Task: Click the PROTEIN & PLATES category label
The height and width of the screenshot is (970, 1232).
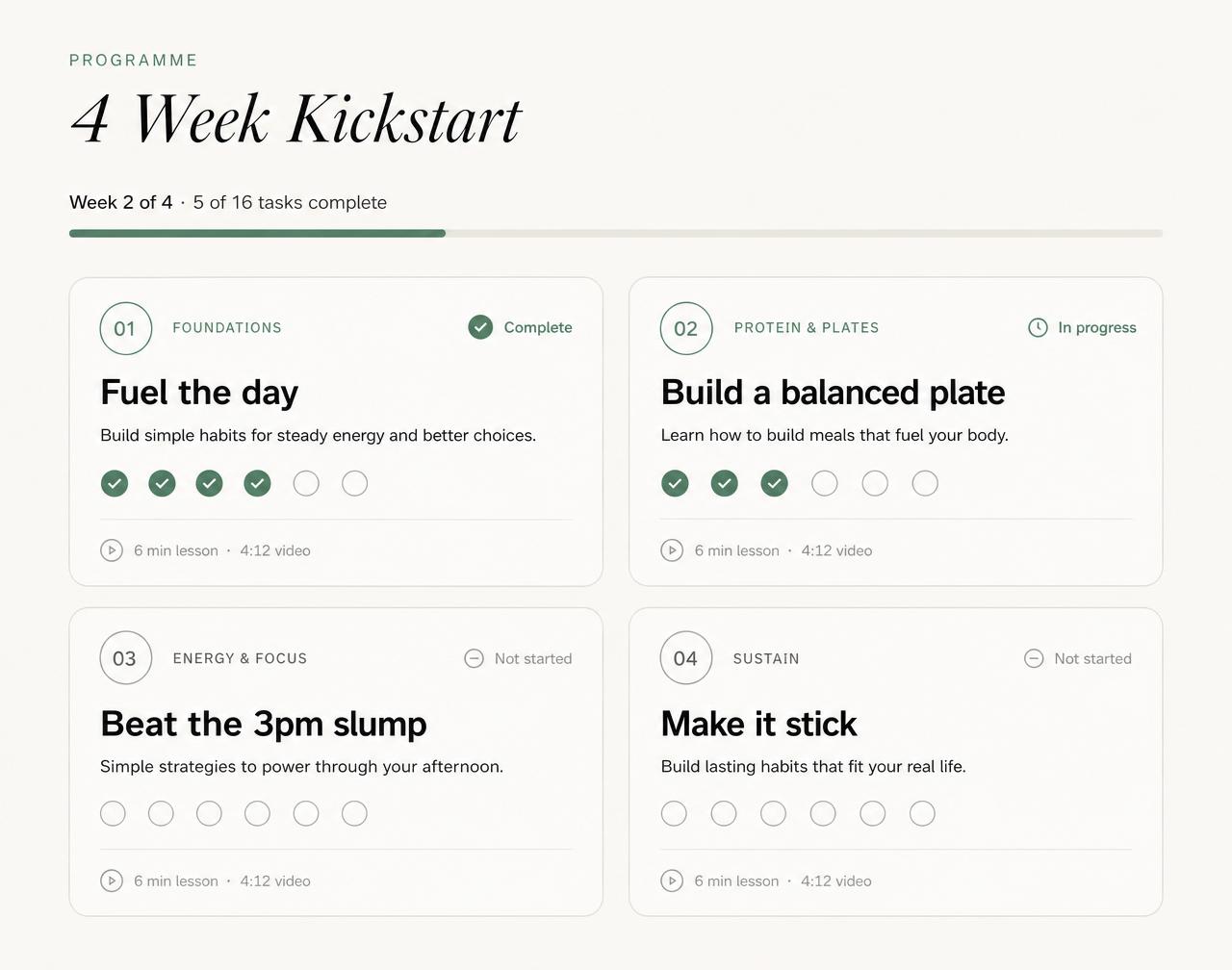Action: [807, 327]
